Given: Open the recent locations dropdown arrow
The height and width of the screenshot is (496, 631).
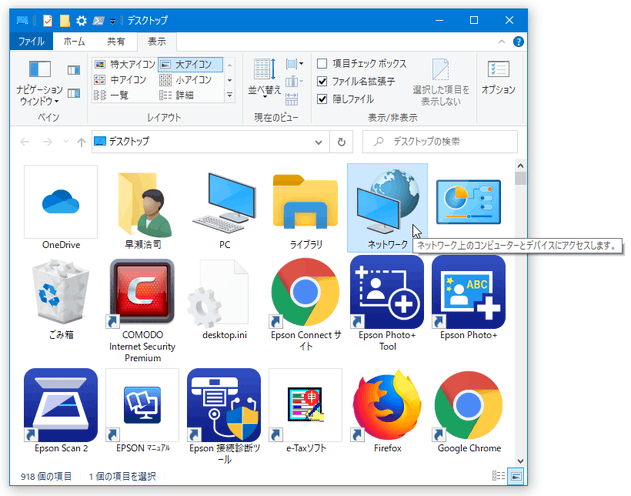Looking at the screenshot, I should click(x=66, y=142).
